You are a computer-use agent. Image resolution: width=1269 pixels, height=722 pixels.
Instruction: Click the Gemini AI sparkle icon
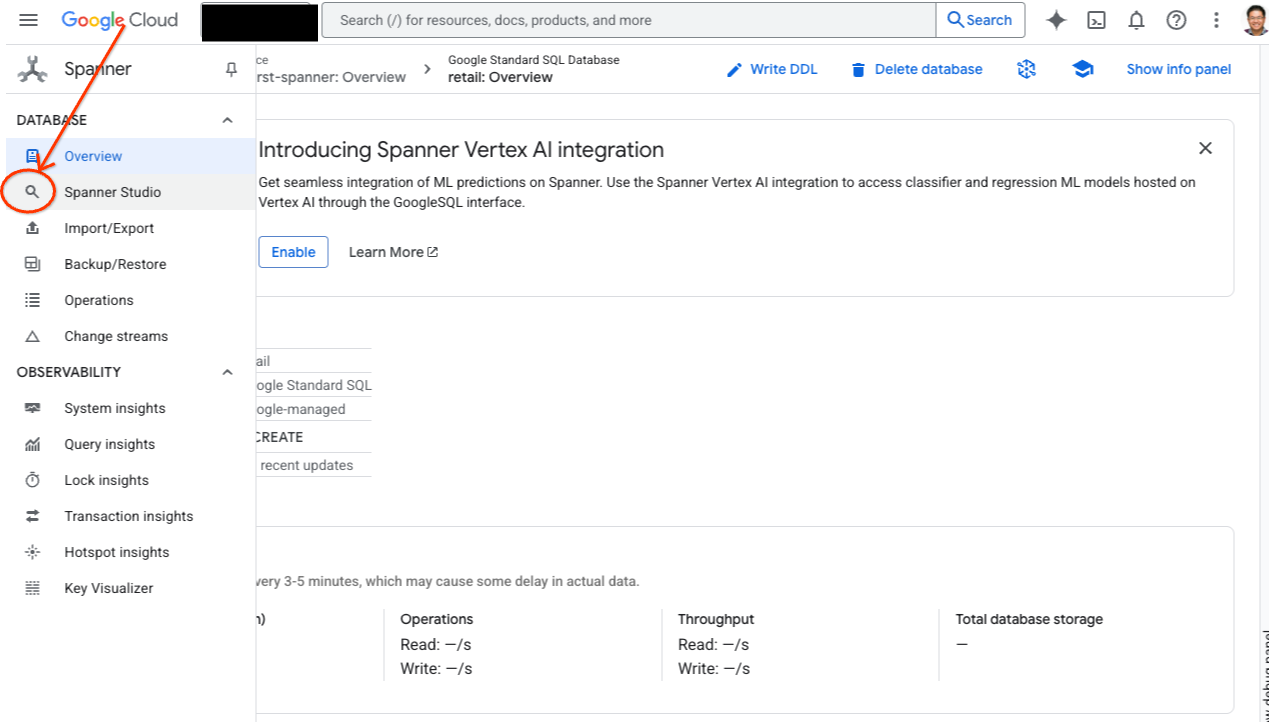tap(1056, 20)
